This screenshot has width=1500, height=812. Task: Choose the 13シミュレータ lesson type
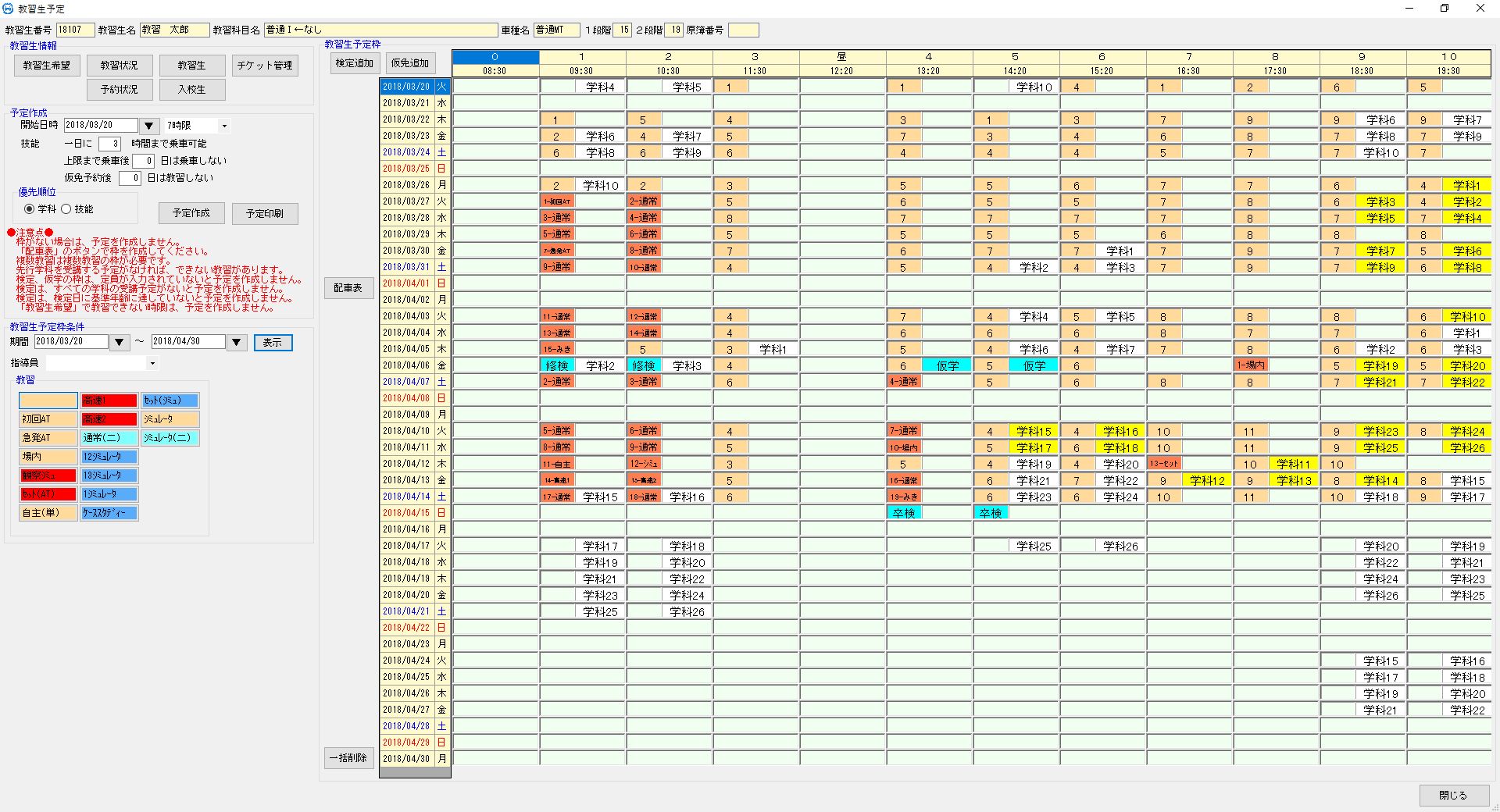[x=109, y=475]
